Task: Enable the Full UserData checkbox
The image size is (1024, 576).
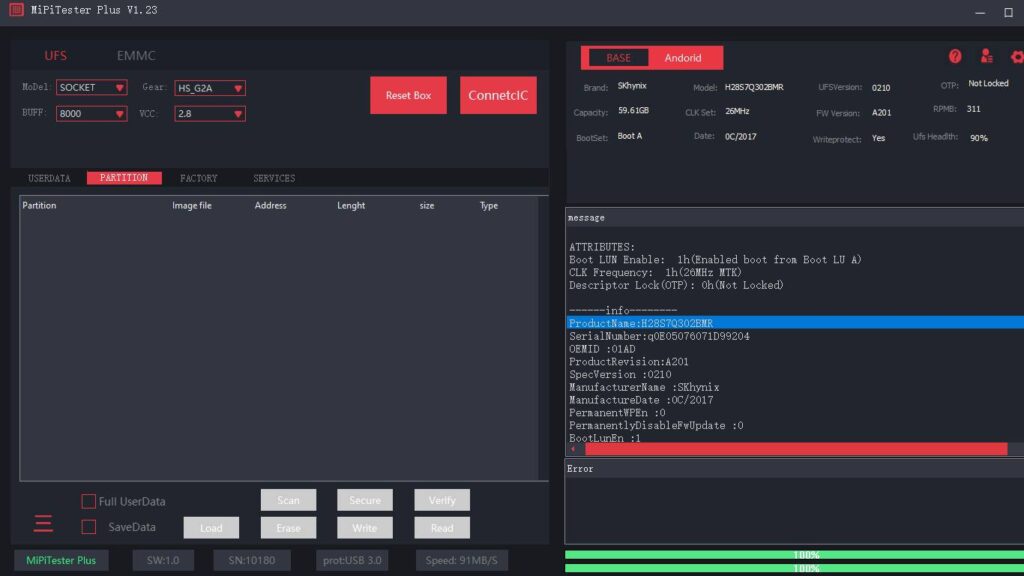Action: [x=89, y=501]
